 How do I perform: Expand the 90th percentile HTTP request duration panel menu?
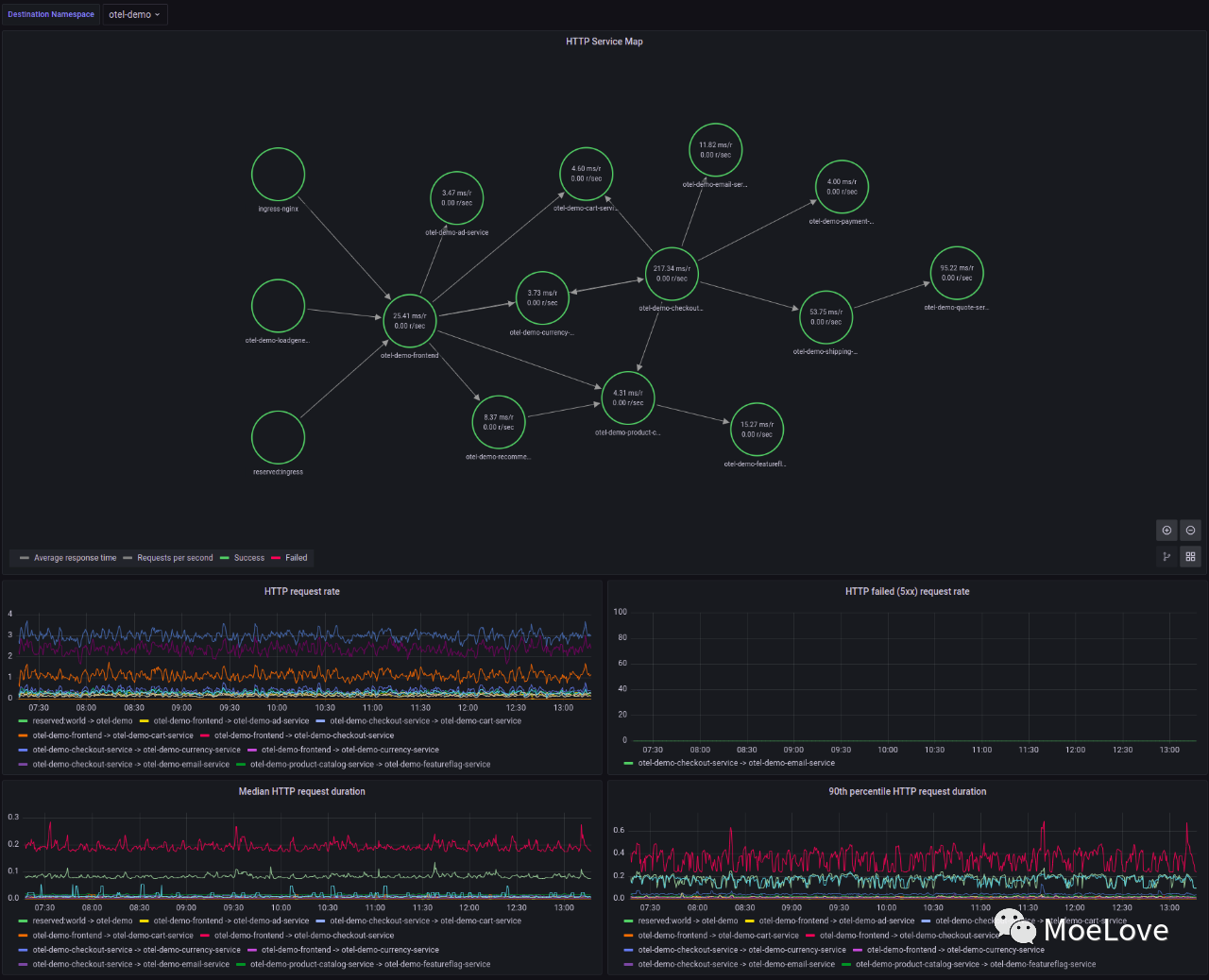[907, 792]
